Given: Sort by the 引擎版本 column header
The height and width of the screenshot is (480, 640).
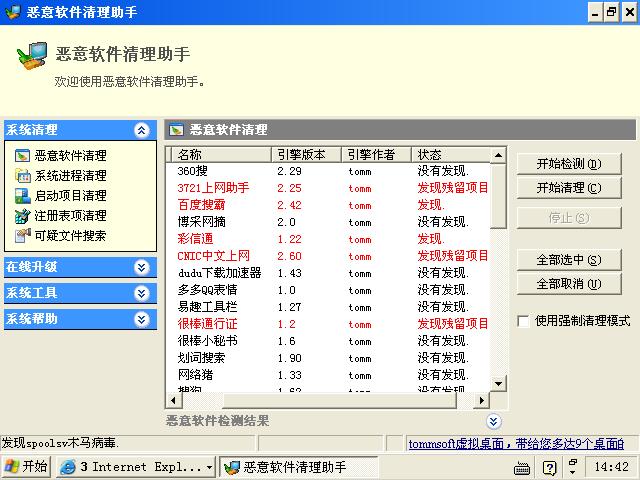Looking at the screenshot, I should click(x=306, y=155).
